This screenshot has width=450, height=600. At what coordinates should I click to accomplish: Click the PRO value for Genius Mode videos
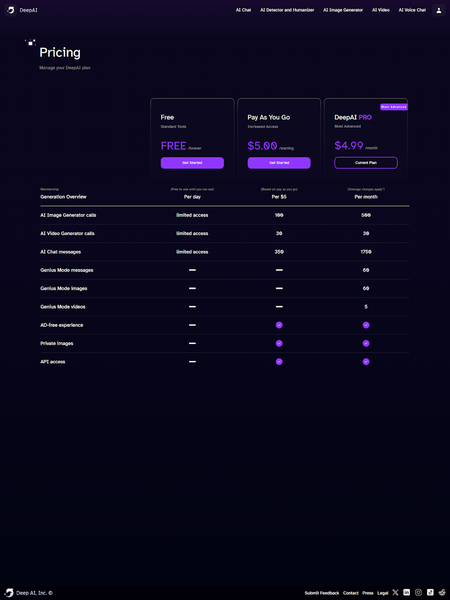pos(366,307)
